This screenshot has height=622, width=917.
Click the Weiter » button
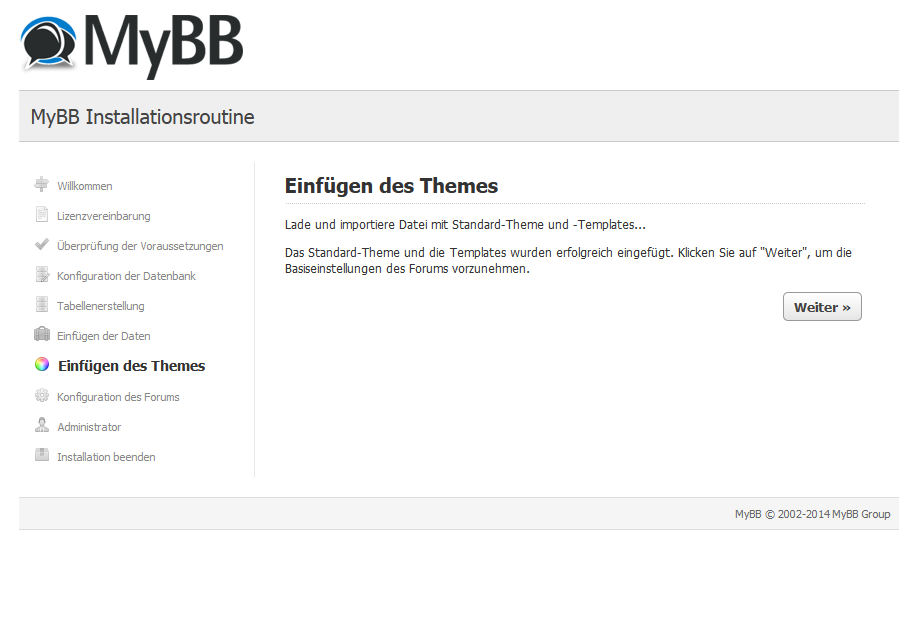point(822,307)
